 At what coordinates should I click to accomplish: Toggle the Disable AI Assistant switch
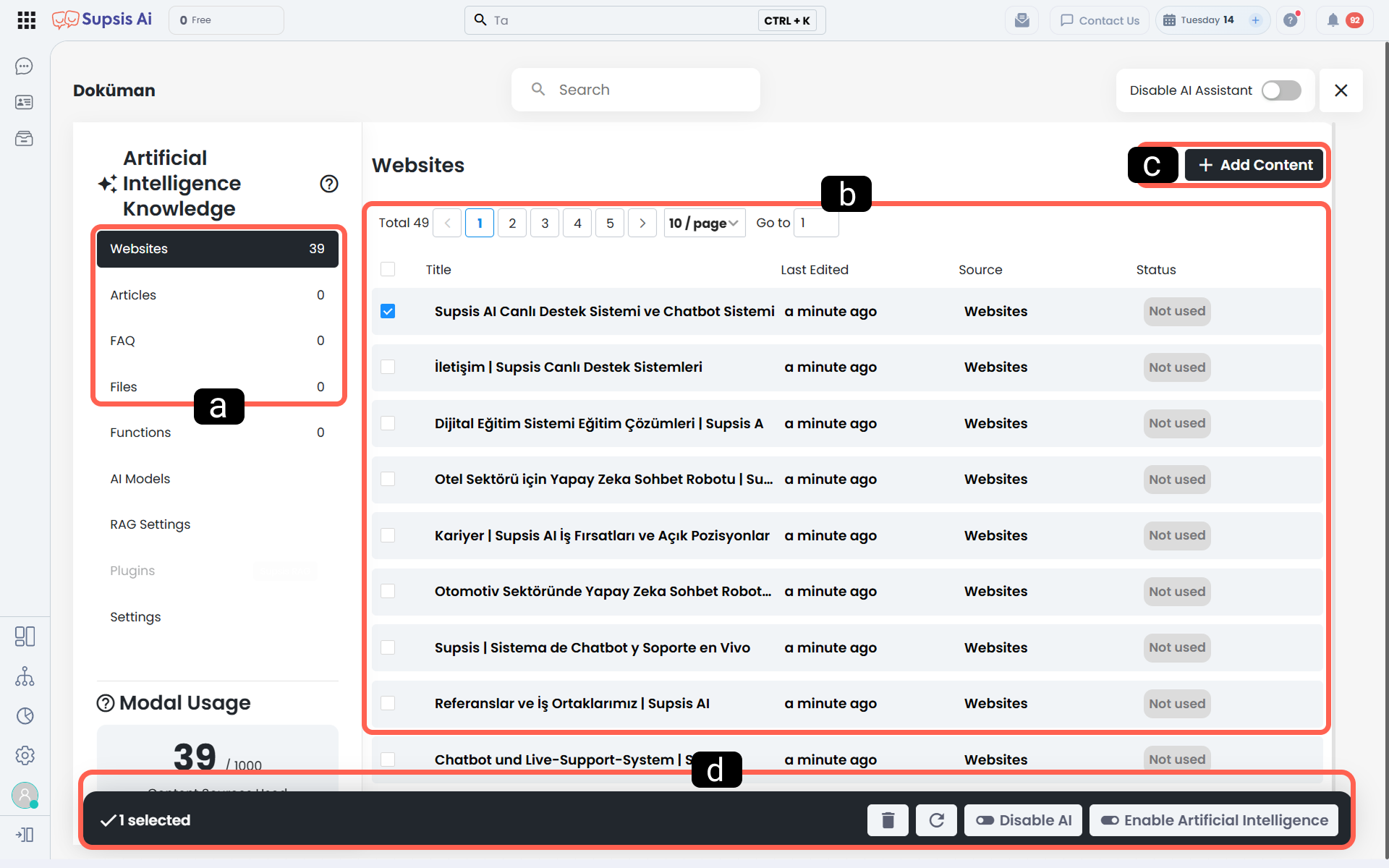tap(1281, 90)
